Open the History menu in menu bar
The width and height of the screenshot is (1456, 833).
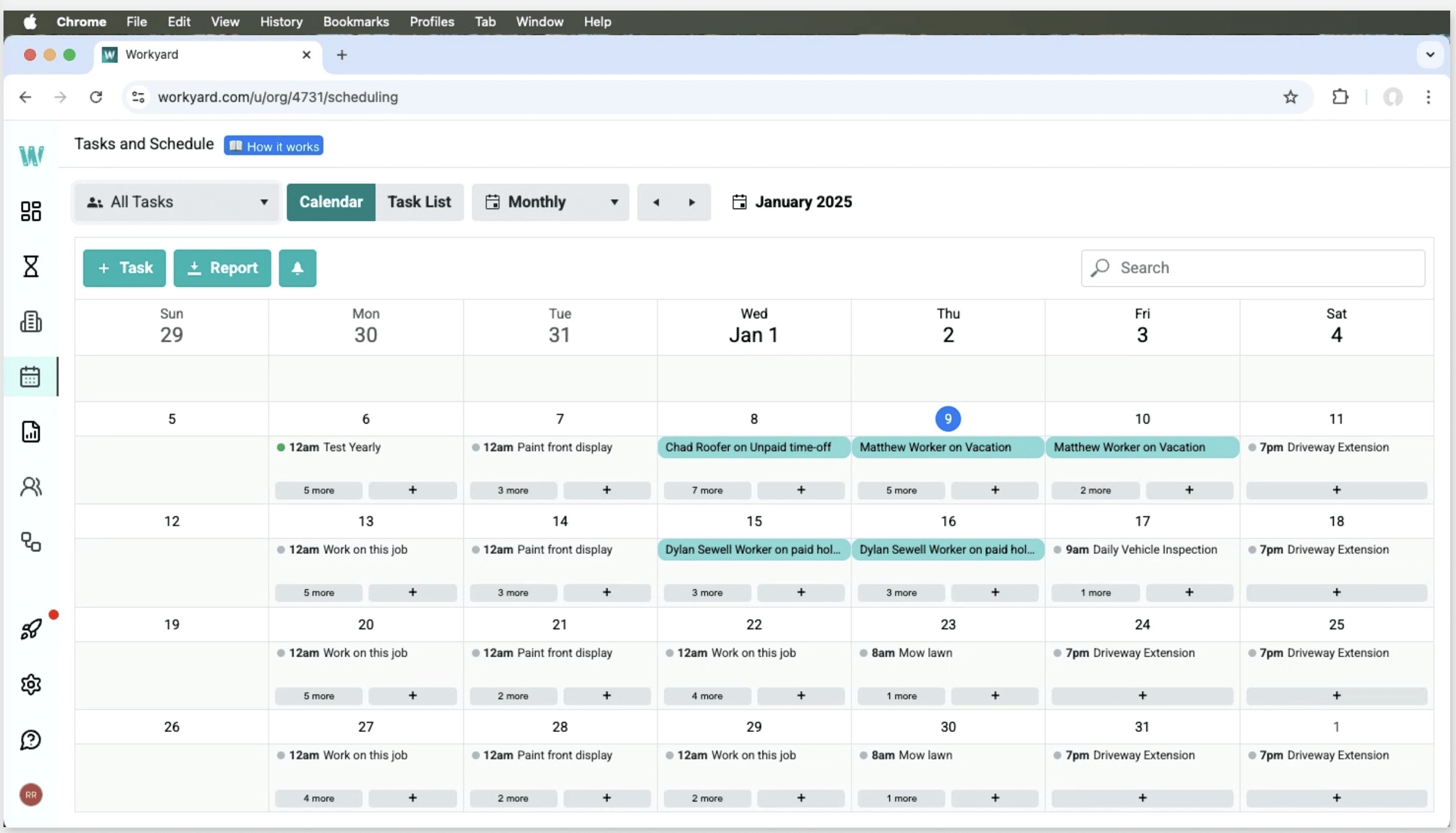[281, 22]
